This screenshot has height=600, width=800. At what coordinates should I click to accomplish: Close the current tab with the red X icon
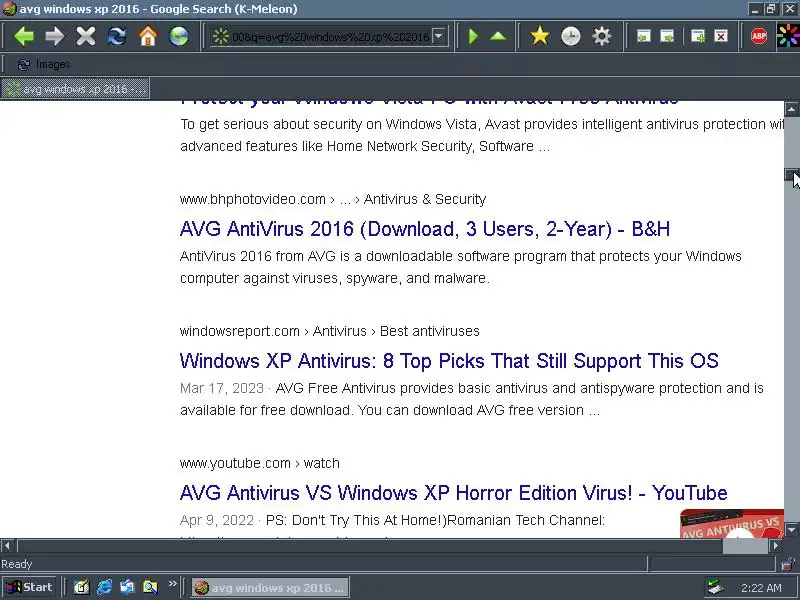coord(721,36)
